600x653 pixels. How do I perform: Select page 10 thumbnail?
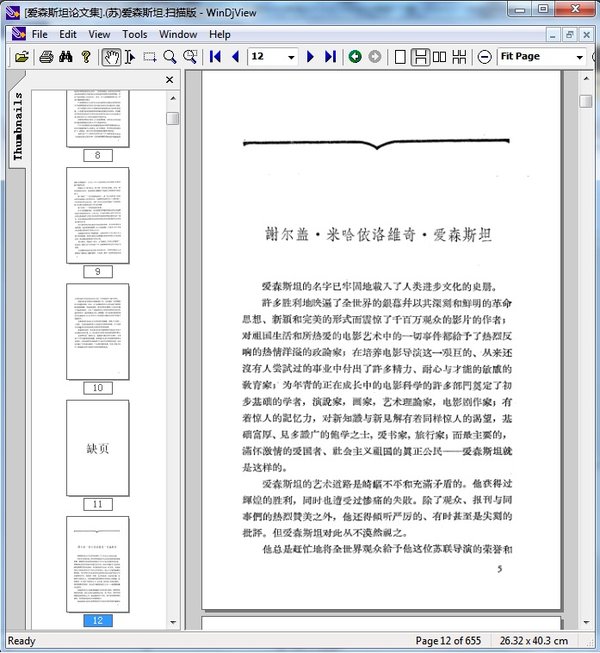tap(98, 331)
